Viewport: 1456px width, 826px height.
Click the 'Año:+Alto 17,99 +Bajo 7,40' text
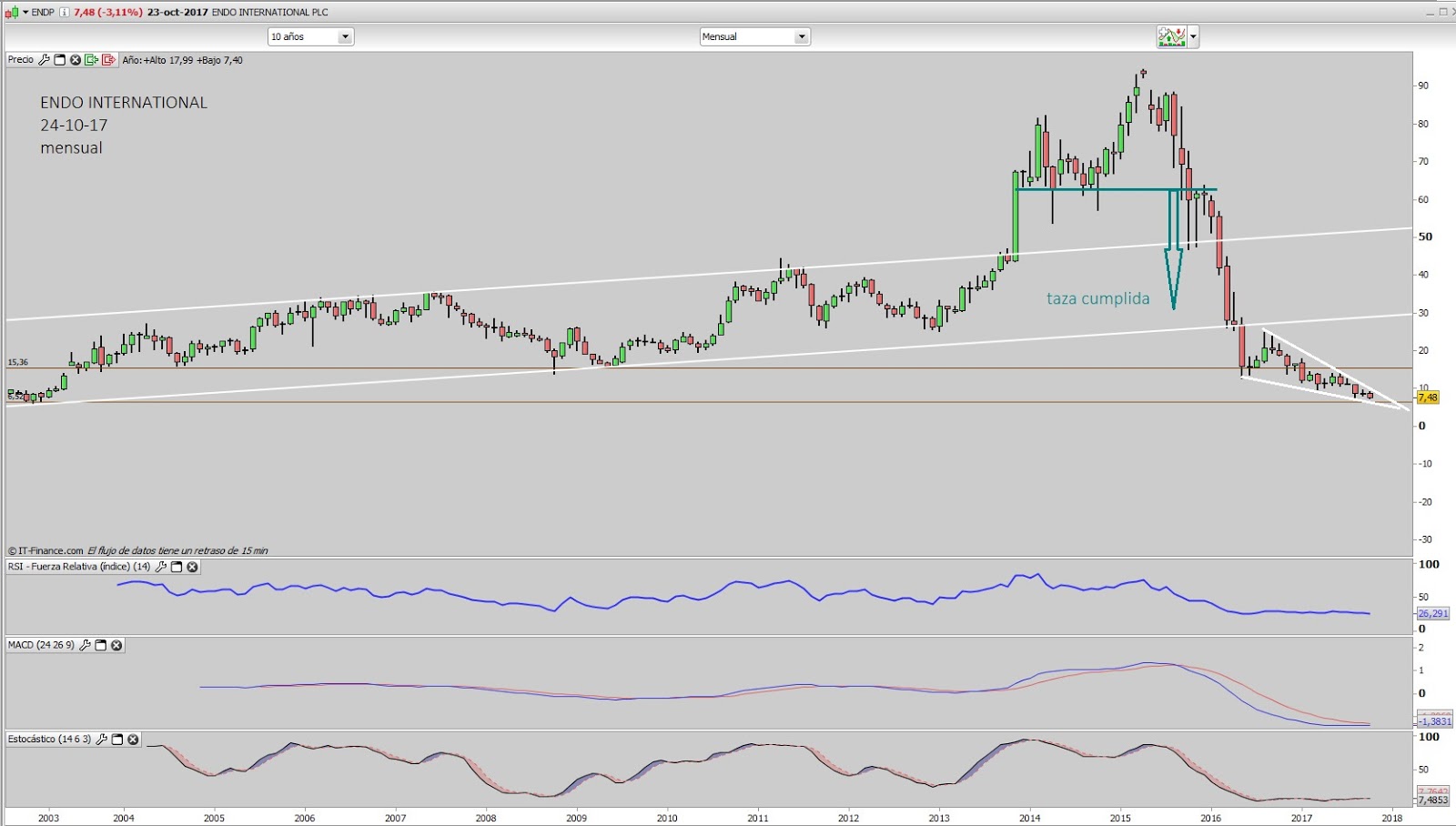[182, 60]
